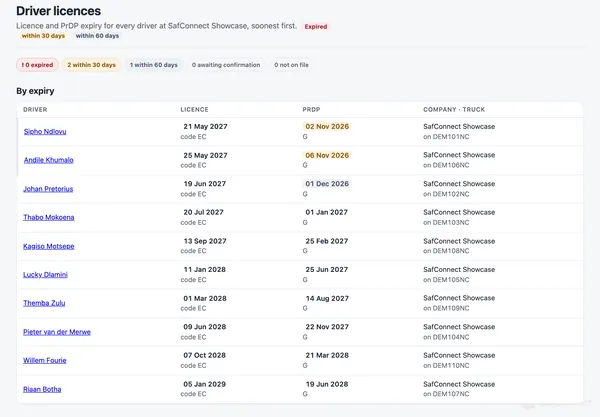Click PrDP date 25 Feb 2027
The width and height of the screenshot is (600, 417).
[327, 241]
